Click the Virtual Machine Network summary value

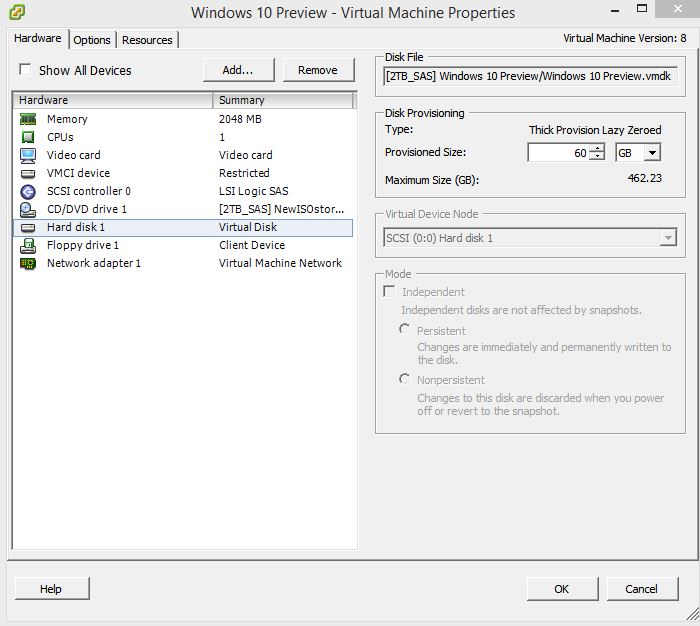point(280,263)
